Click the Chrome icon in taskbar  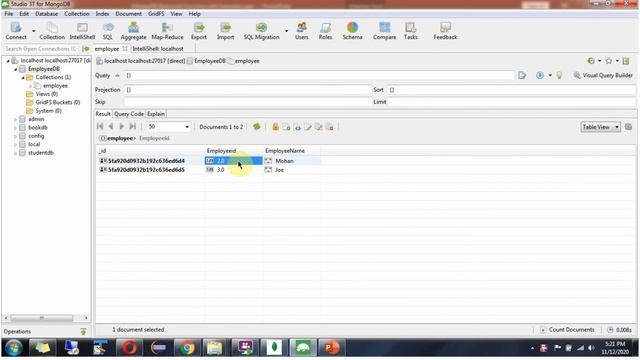click(187, 348)
